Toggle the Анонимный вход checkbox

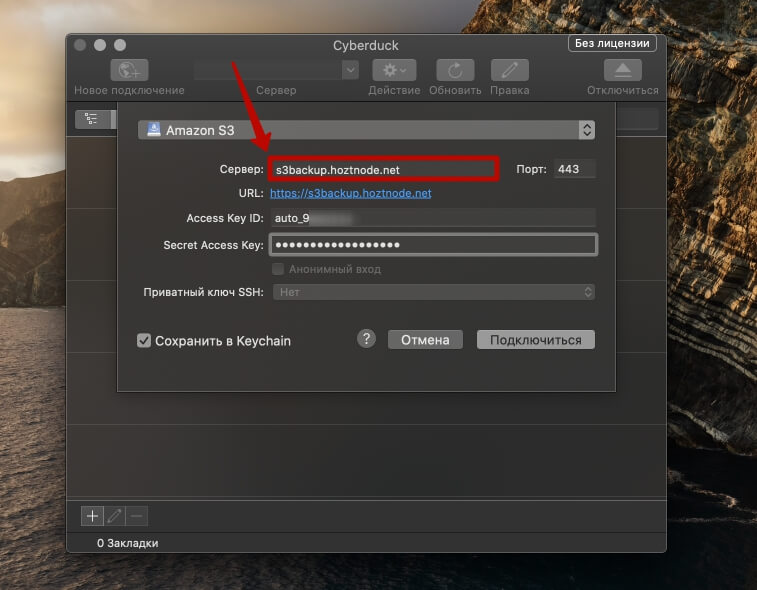pos(278,269)
